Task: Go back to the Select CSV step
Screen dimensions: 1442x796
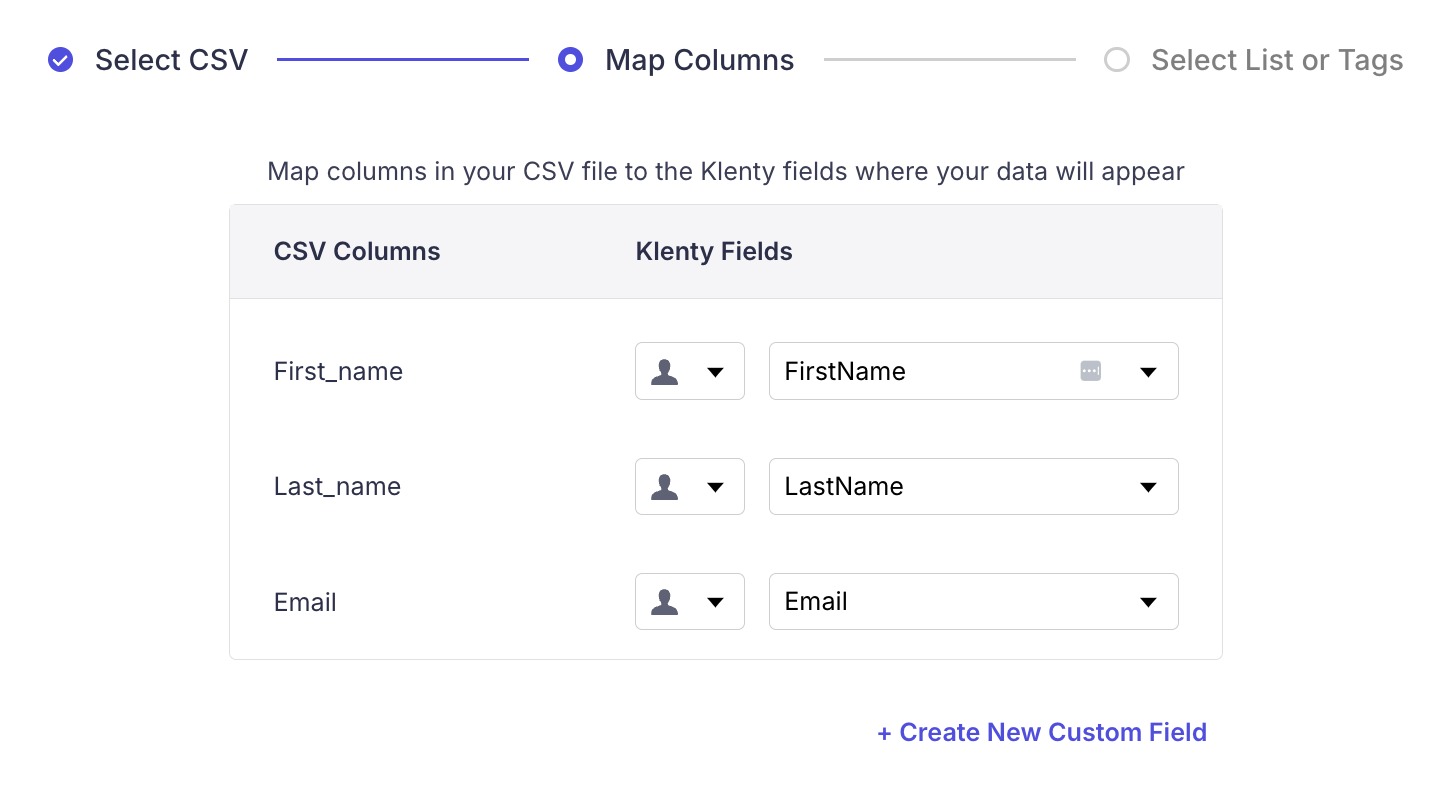Action: click(x=171, y=60)
